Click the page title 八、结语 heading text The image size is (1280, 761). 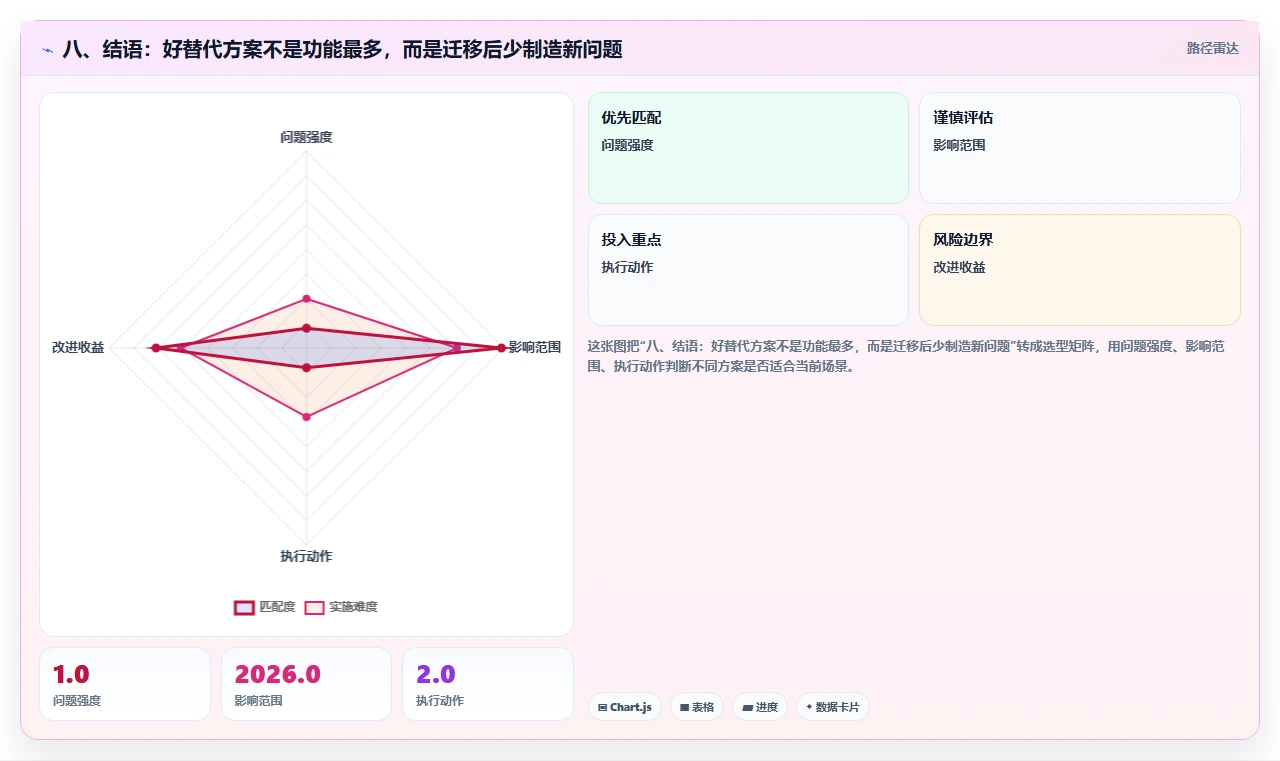click(x=342, y=49)
